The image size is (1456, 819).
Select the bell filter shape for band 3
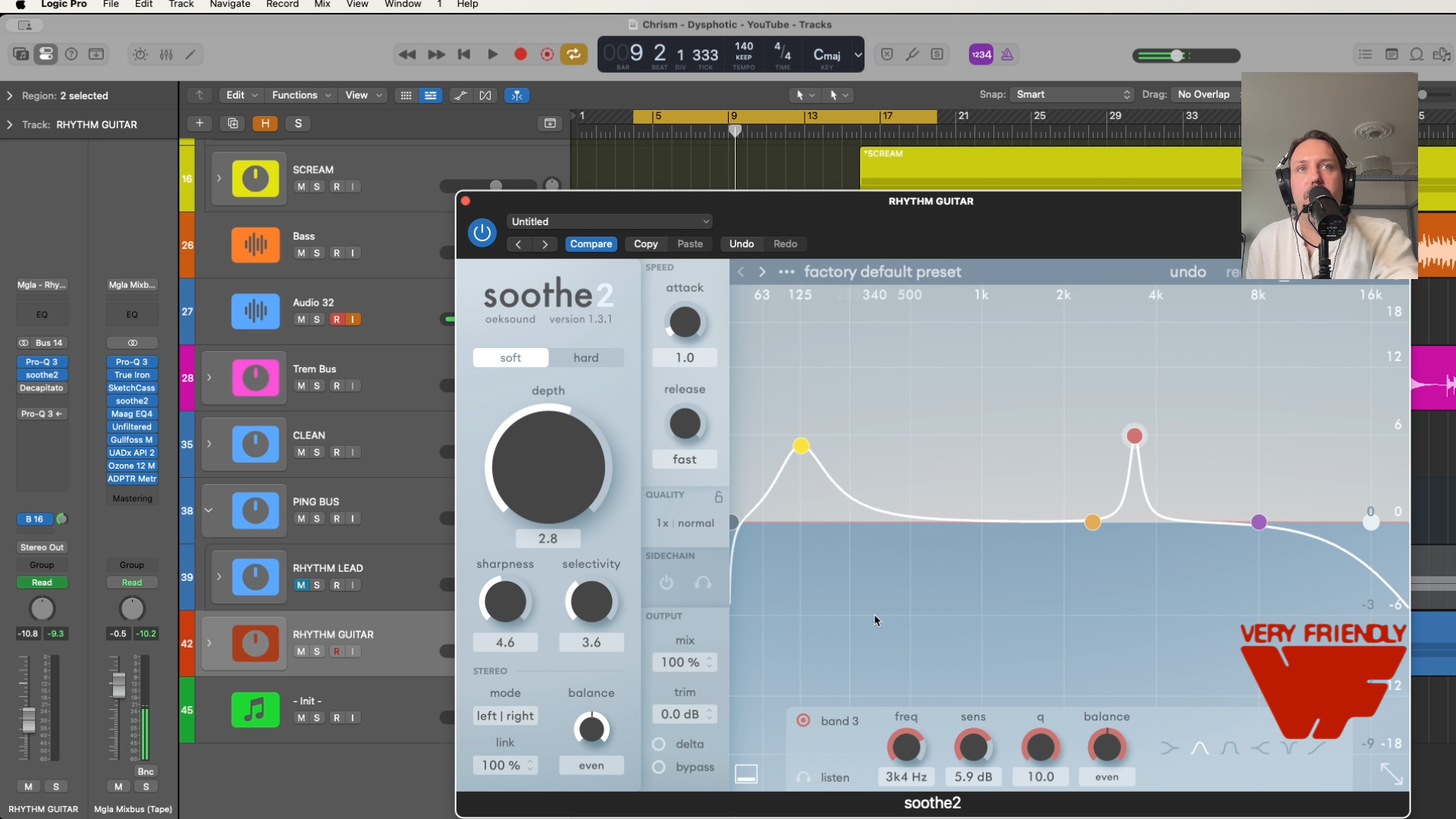[1200, 748]
